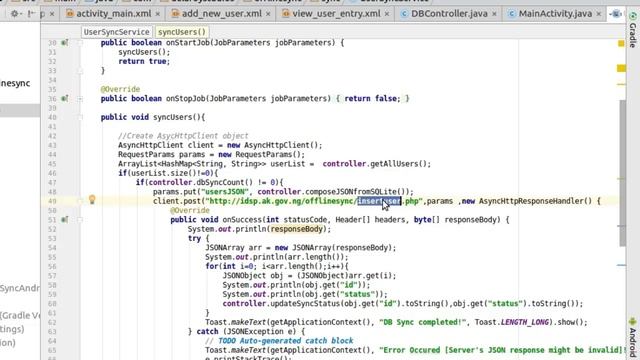This screenshot has width=640, height=360.
Task: Click the Gradle tool window icon
Action: (633, 16)
